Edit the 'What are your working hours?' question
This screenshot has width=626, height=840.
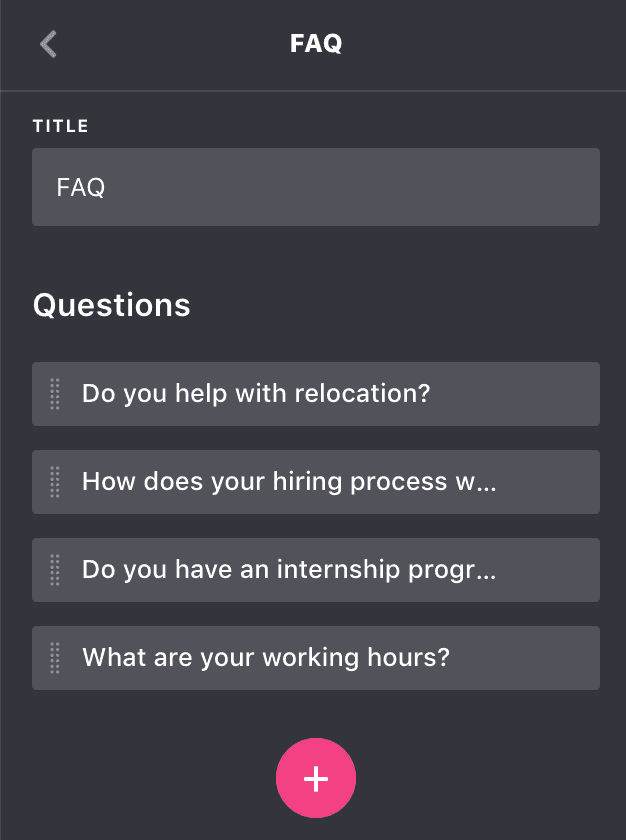pos(316,657)
